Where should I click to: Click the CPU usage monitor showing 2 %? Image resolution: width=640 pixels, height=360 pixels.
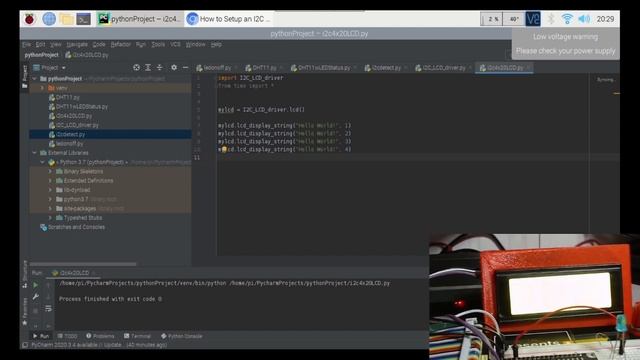point(491,19)
